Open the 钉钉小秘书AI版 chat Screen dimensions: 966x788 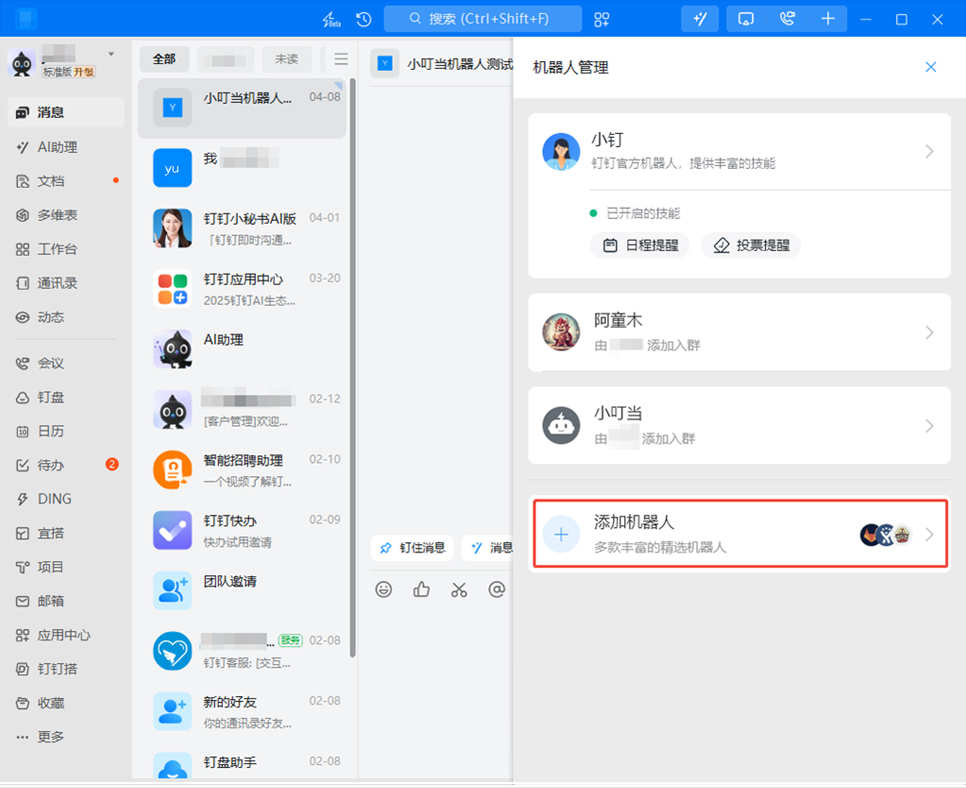click(x=242, y=229)
